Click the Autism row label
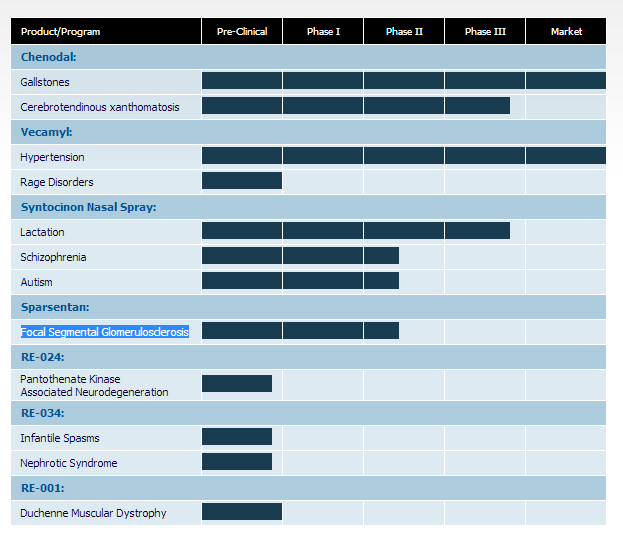The height and width of the screenshot is (536, 623). point(36,282)
